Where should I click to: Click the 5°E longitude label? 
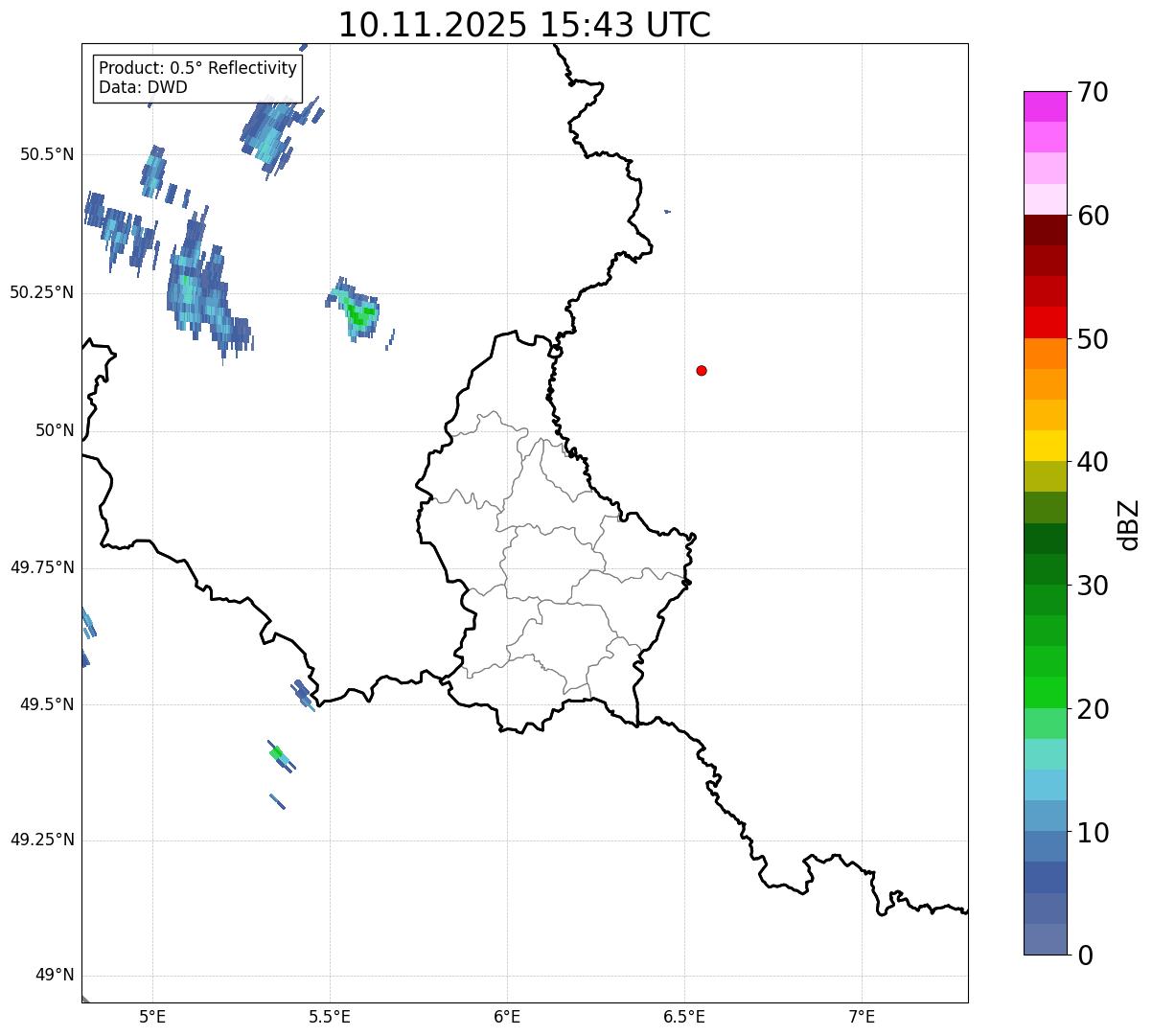[x=152, y=1016]
